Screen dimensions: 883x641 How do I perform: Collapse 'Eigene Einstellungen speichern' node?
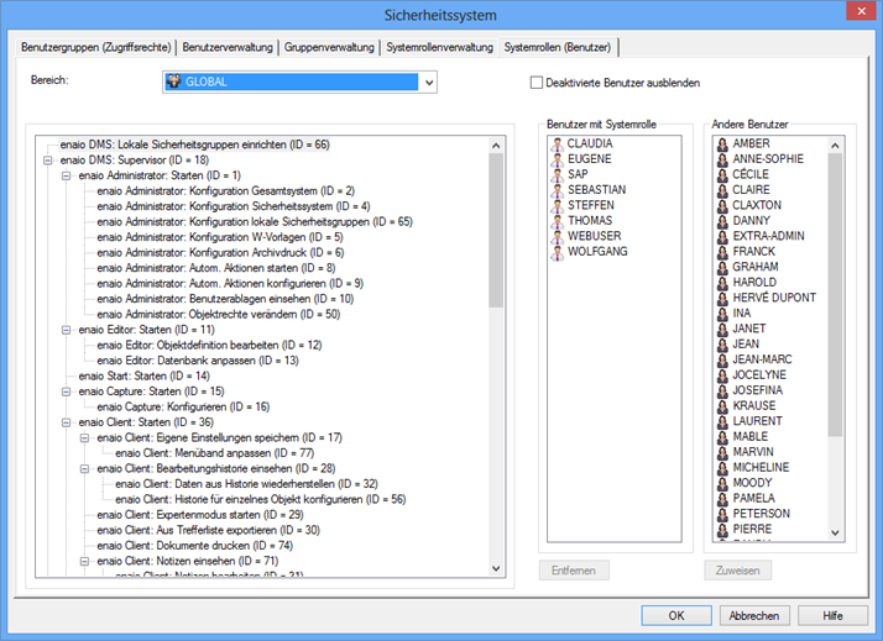click(x=84, y=438)
